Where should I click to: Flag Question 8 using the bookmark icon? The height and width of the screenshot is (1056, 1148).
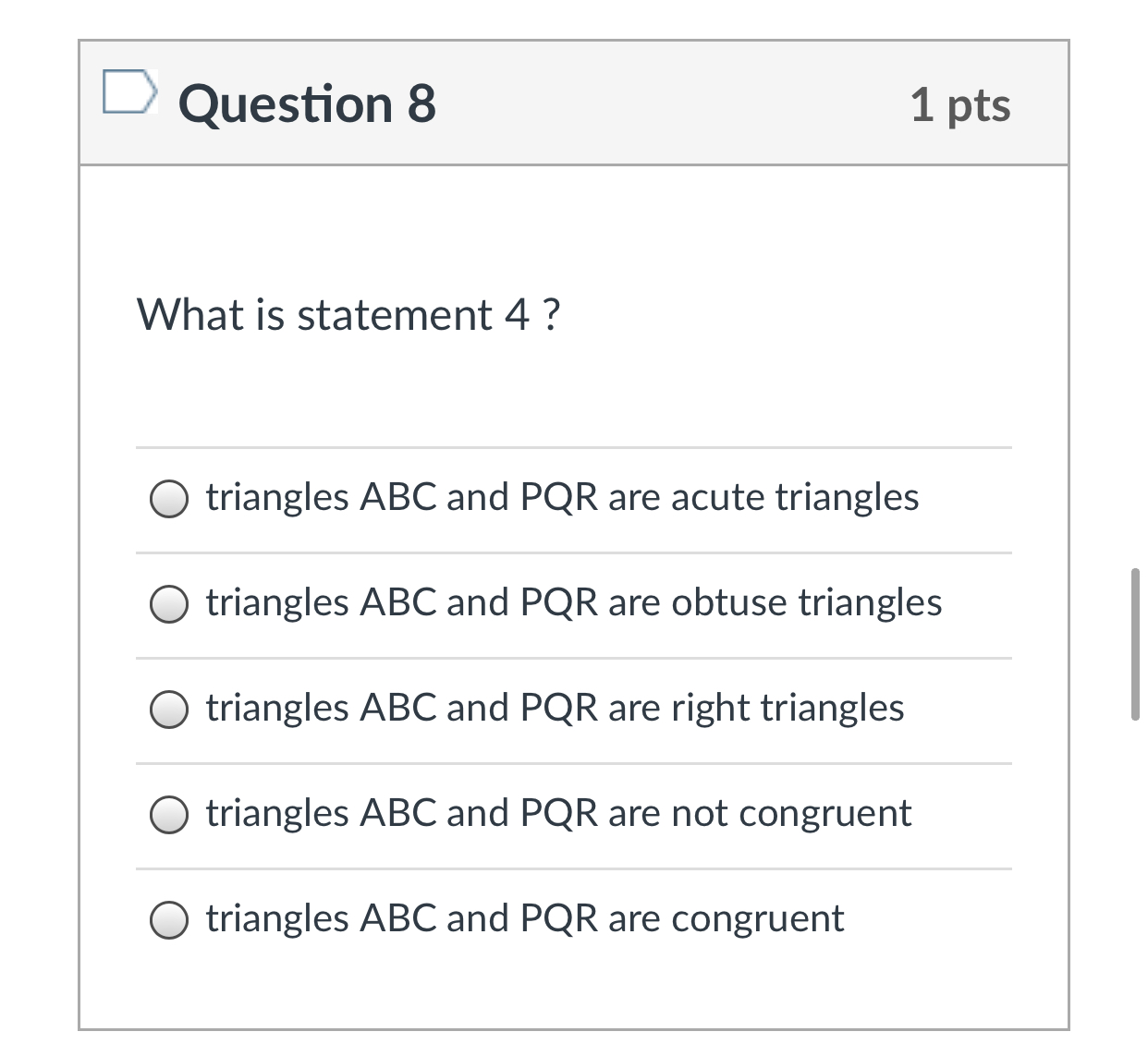click(130, 92)
